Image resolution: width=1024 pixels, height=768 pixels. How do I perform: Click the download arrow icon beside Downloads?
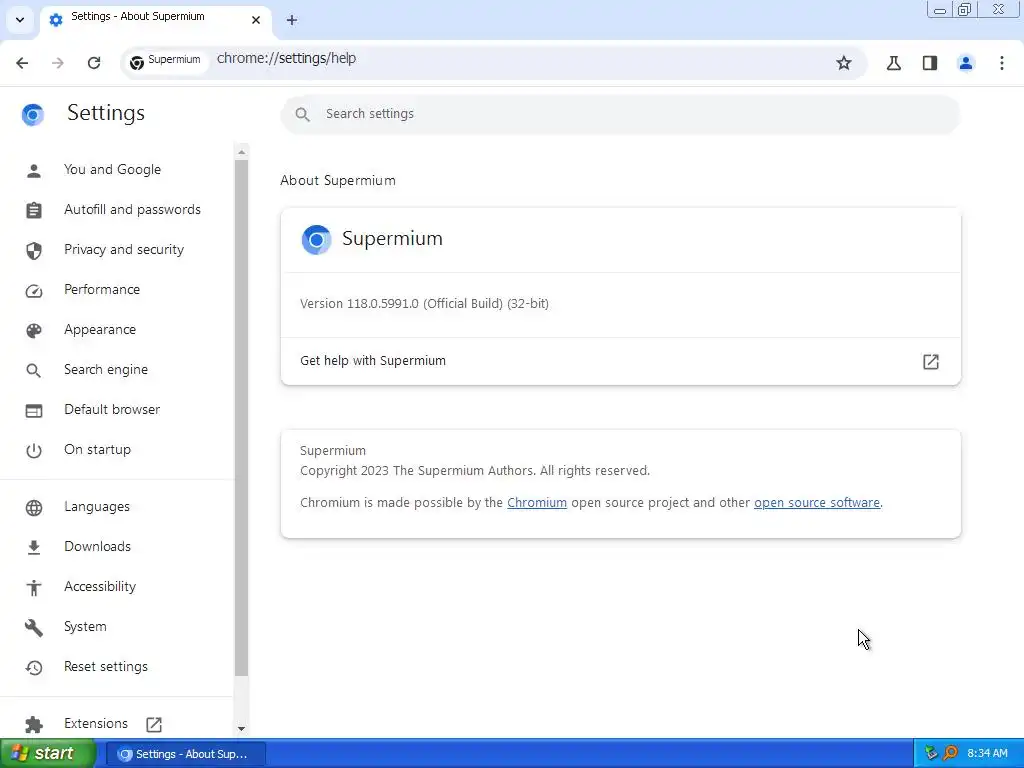tap(34, 548)
